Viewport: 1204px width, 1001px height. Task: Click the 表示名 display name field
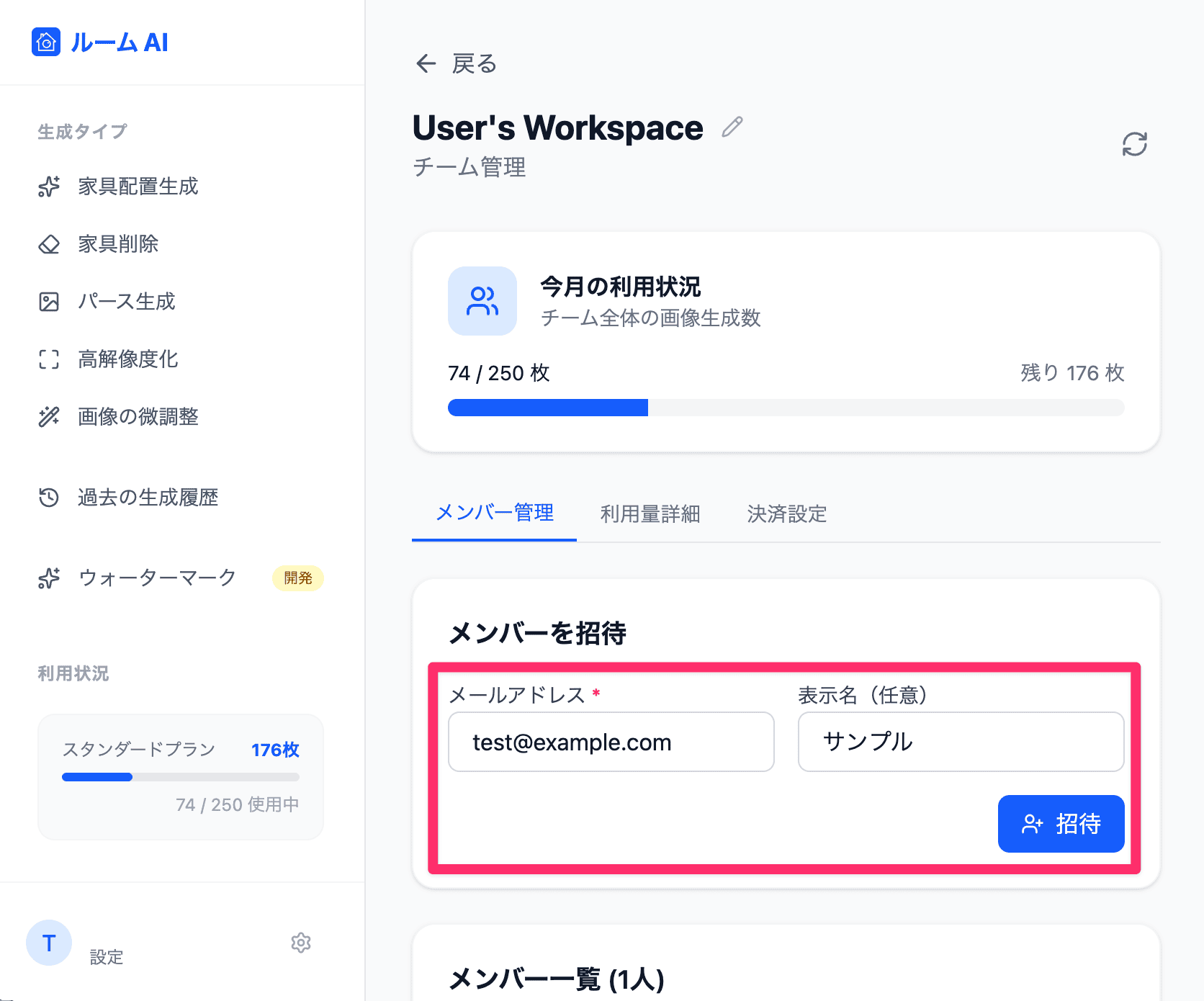[x=961, y=742]
